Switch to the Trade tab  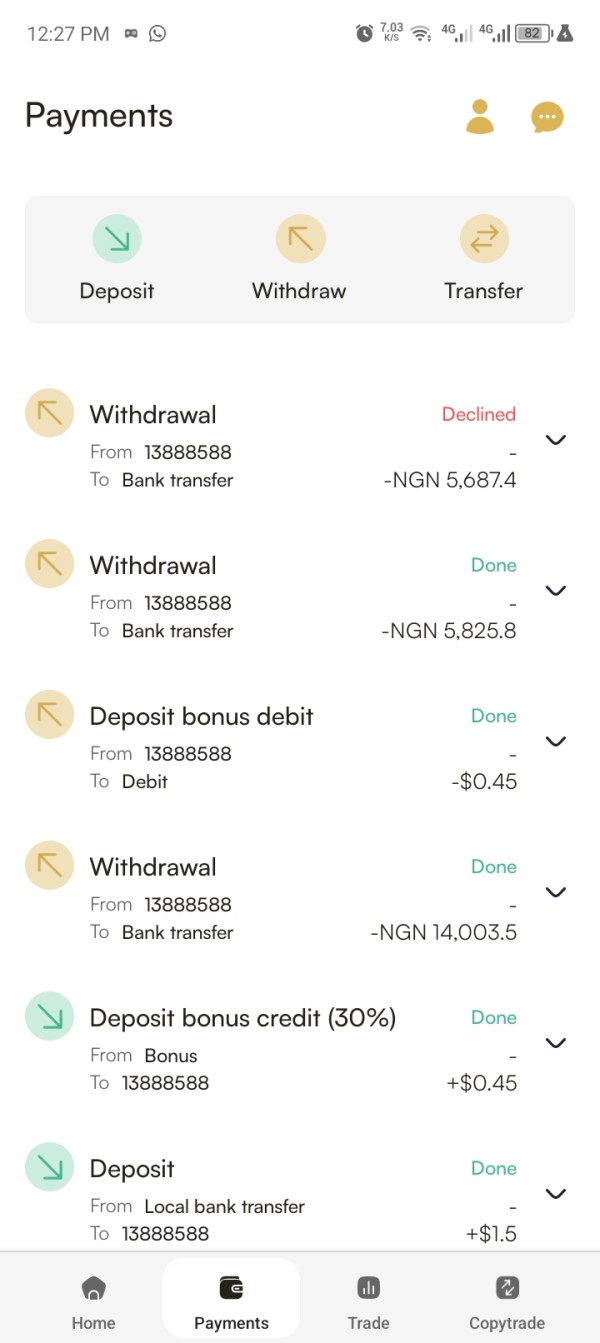tap(368, 1300)
